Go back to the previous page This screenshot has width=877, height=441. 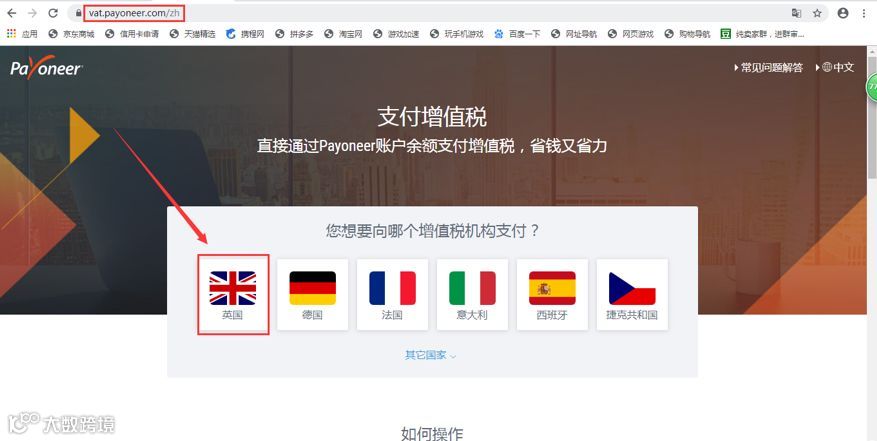point(12,13)
